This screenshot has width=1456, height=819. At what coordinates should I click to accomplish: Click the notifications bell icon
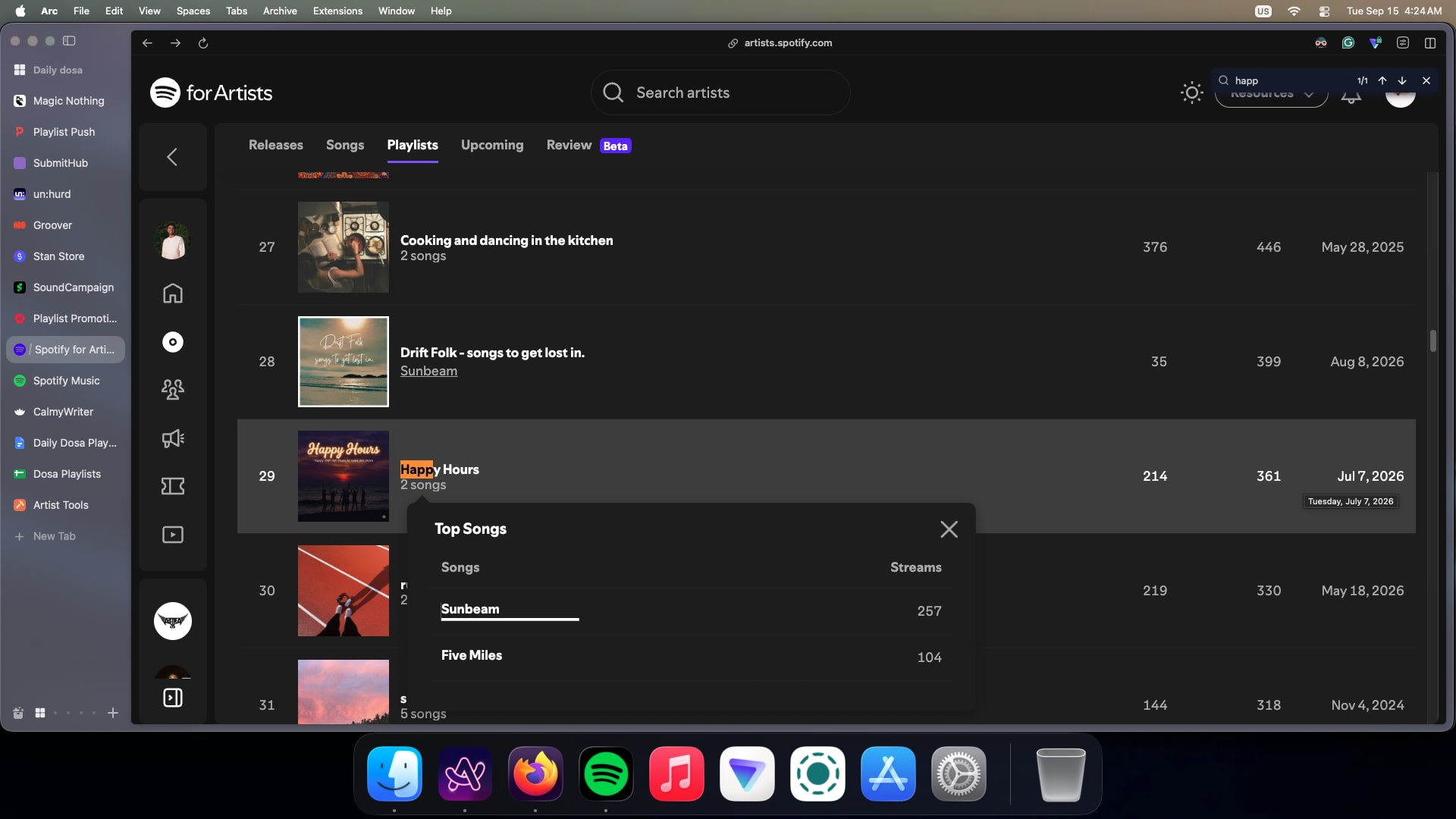pos(1351,97)
